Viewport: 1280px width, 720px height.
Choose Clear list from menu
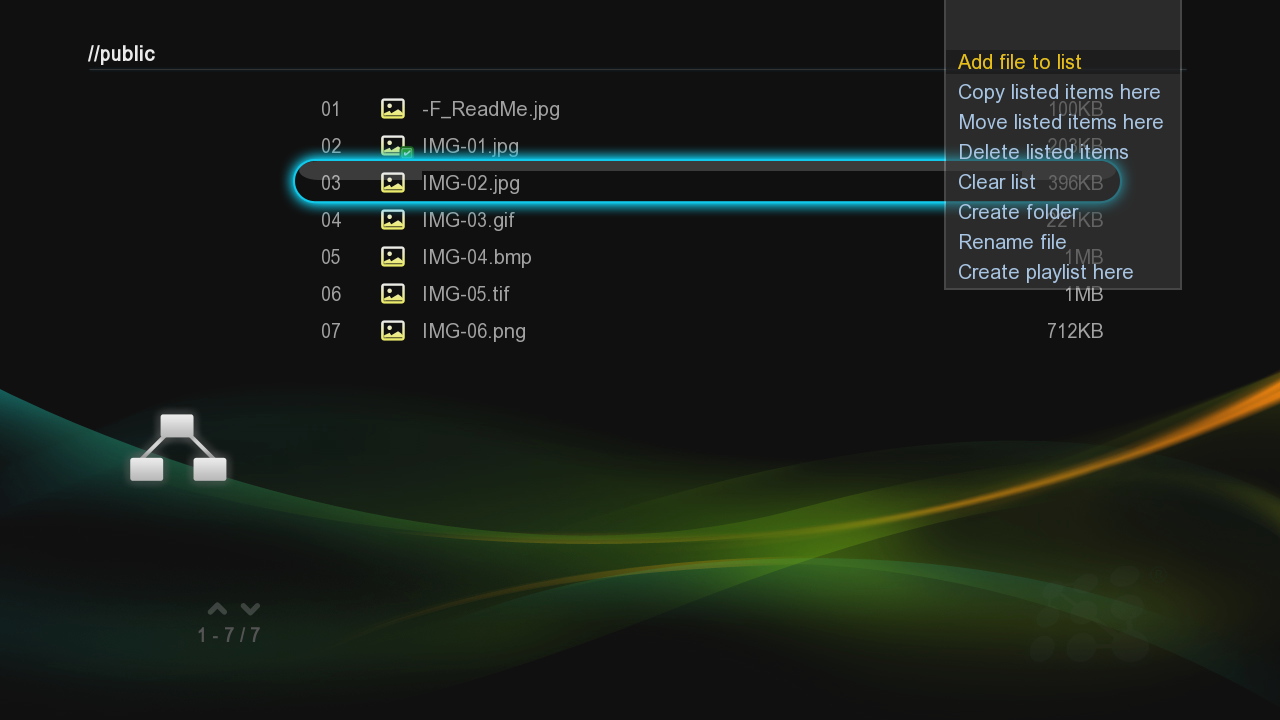(x=996, y=182)
